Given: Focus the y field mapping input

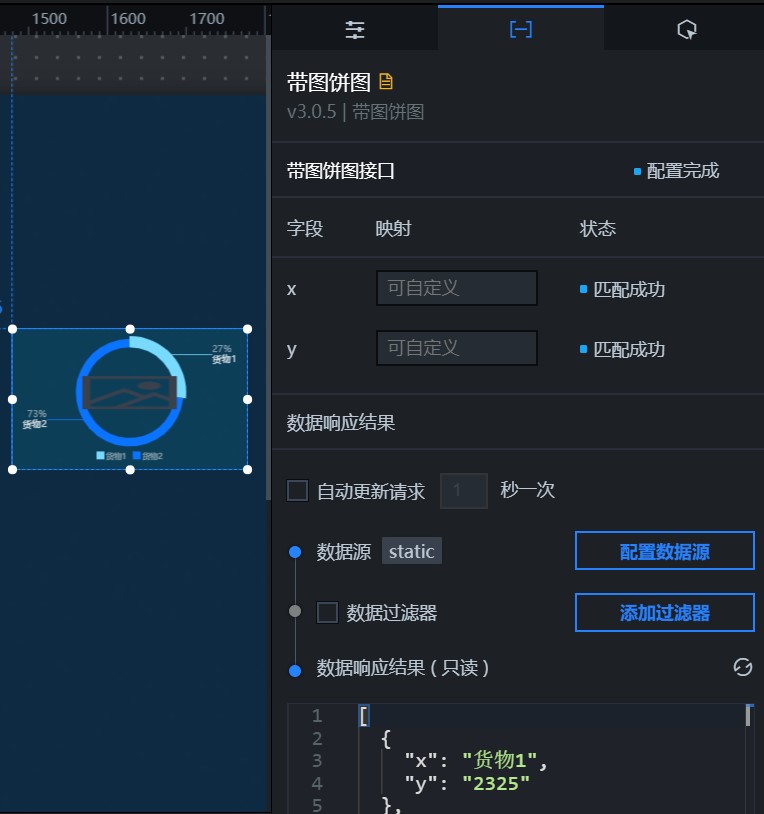Looking at the screenshot, I should point(457,348).
